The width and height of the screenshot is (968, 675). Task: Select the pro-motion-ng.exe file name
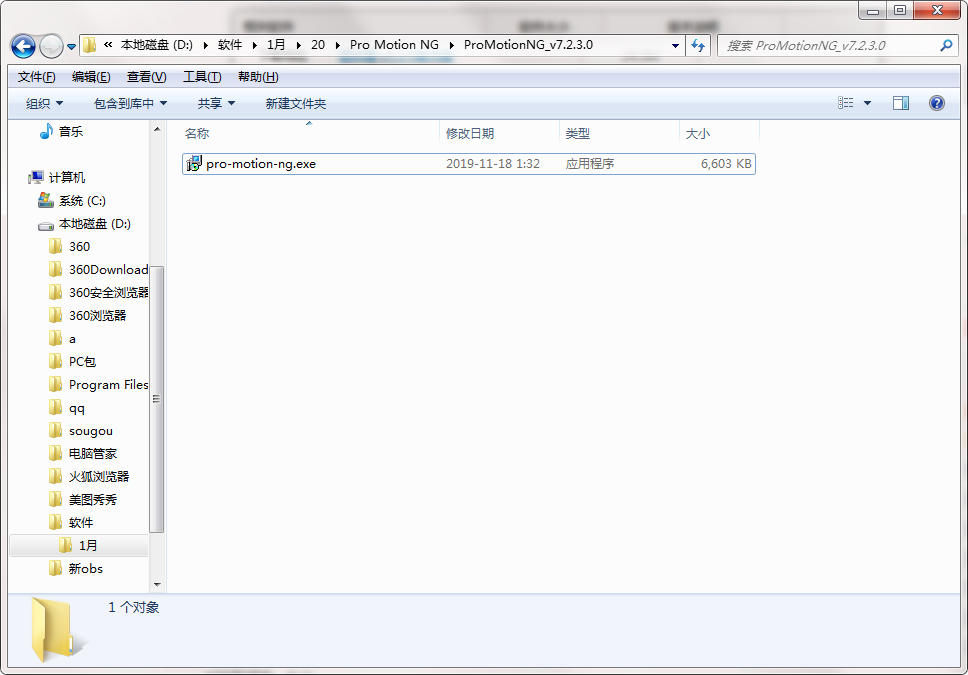click(261, 164)
